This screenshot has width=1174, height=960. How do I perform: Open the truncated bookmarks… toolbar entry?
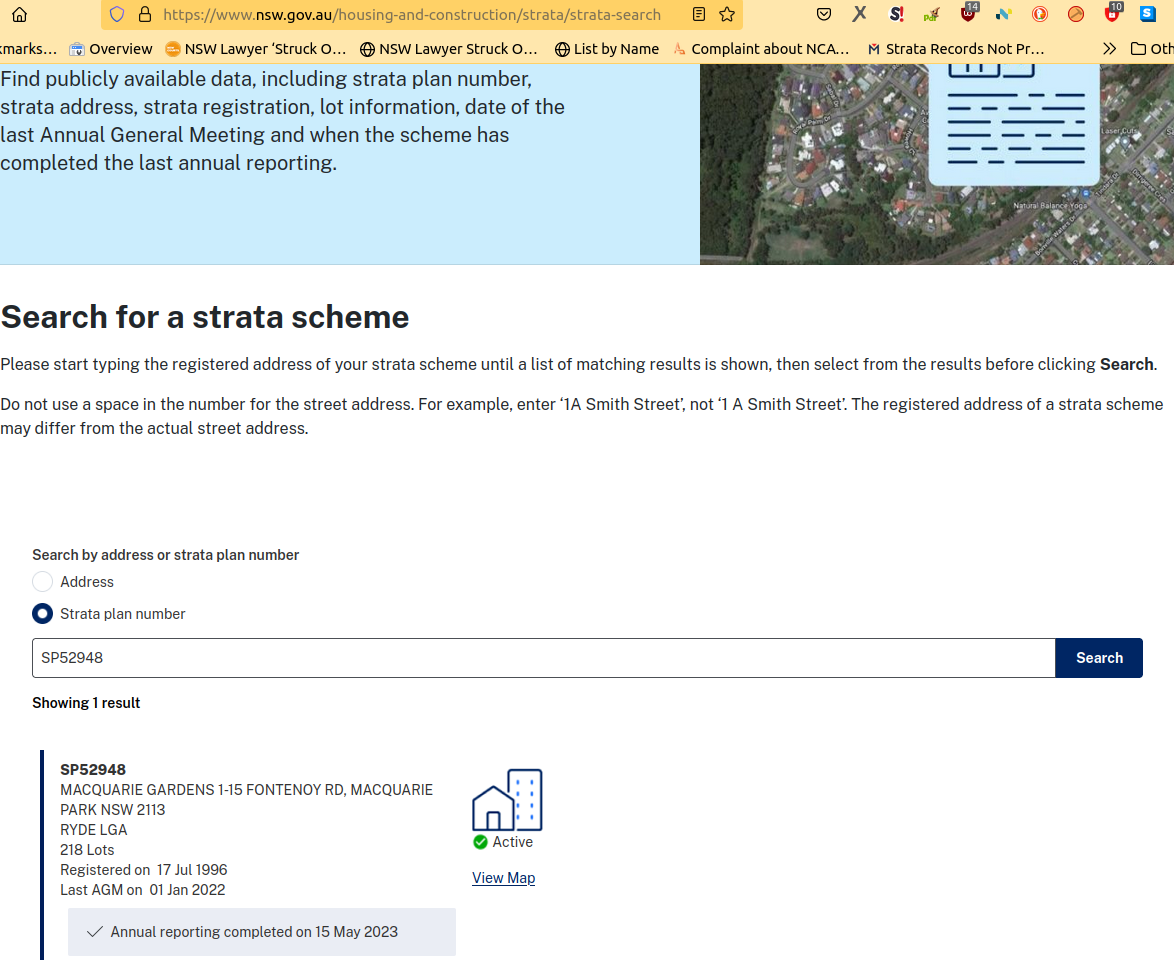click(28, 49)
